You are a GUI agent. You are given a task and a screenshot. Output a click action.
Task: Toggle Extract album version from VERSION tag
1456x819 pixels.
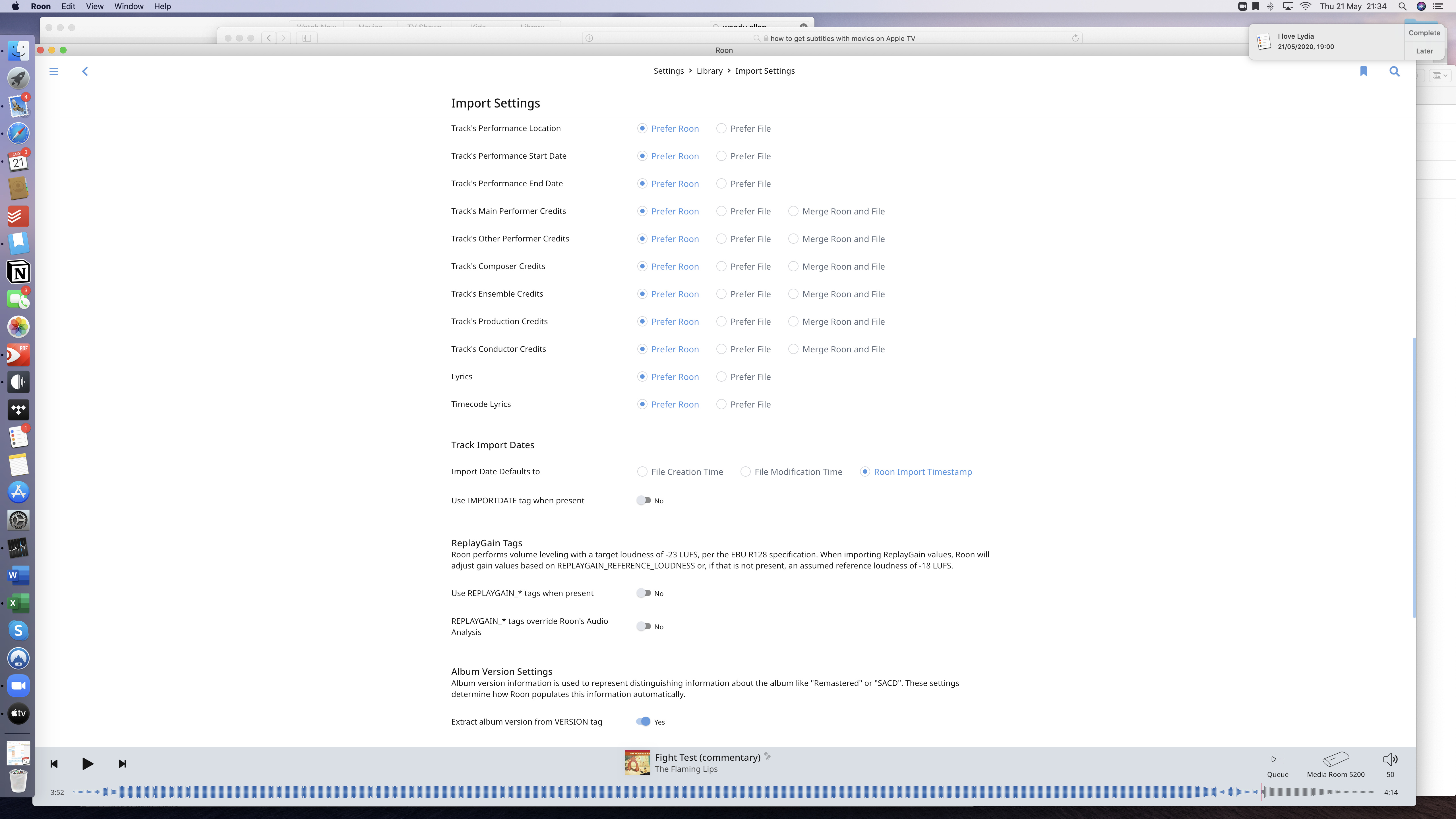[x=643, y=721]
